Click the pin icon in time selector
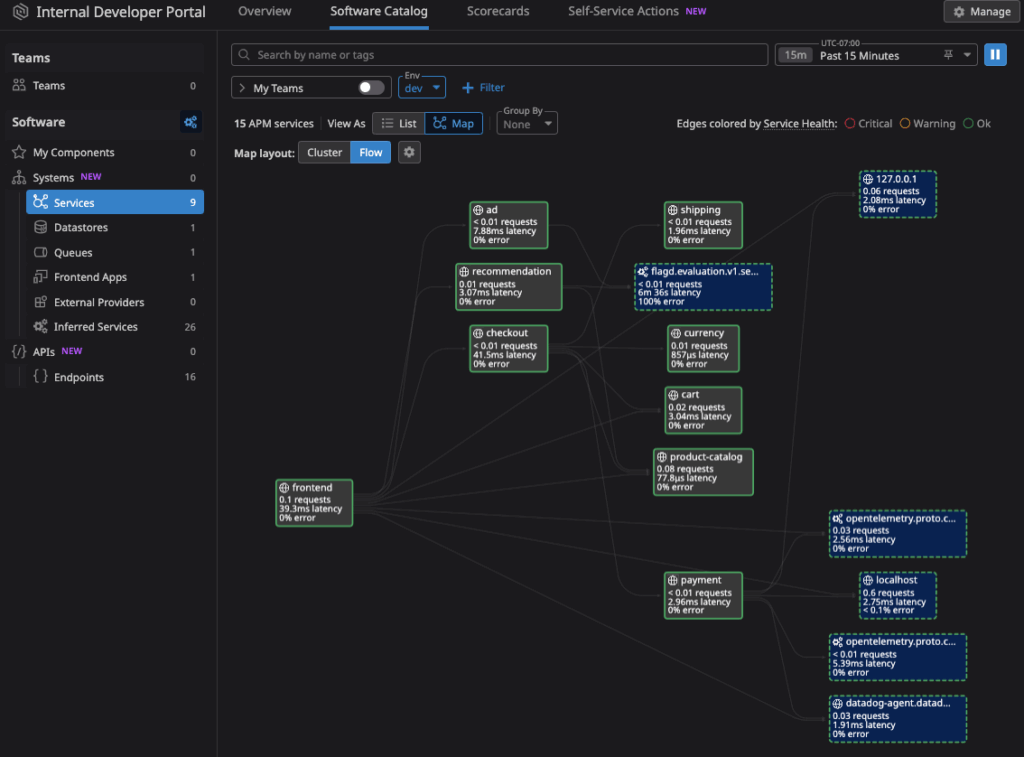The width and height of the screenshot is (1024, 757). pyautogui.click(x=948, y=56)
